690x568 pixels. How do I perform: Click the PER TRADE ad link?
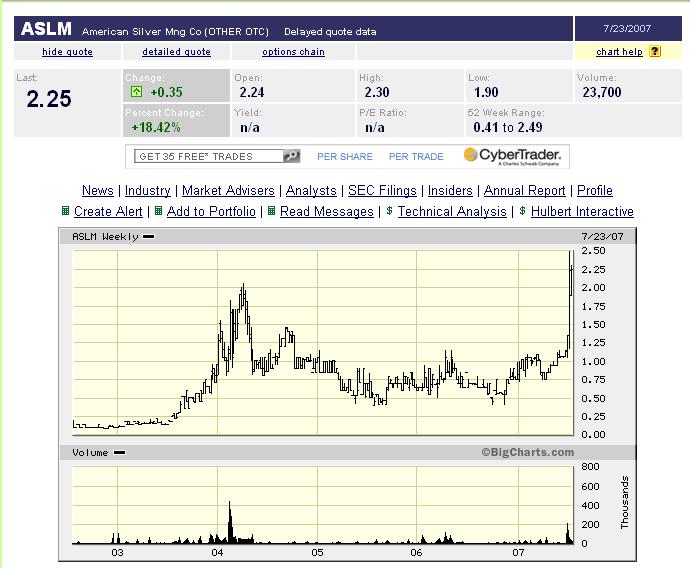tap(416, 156)
